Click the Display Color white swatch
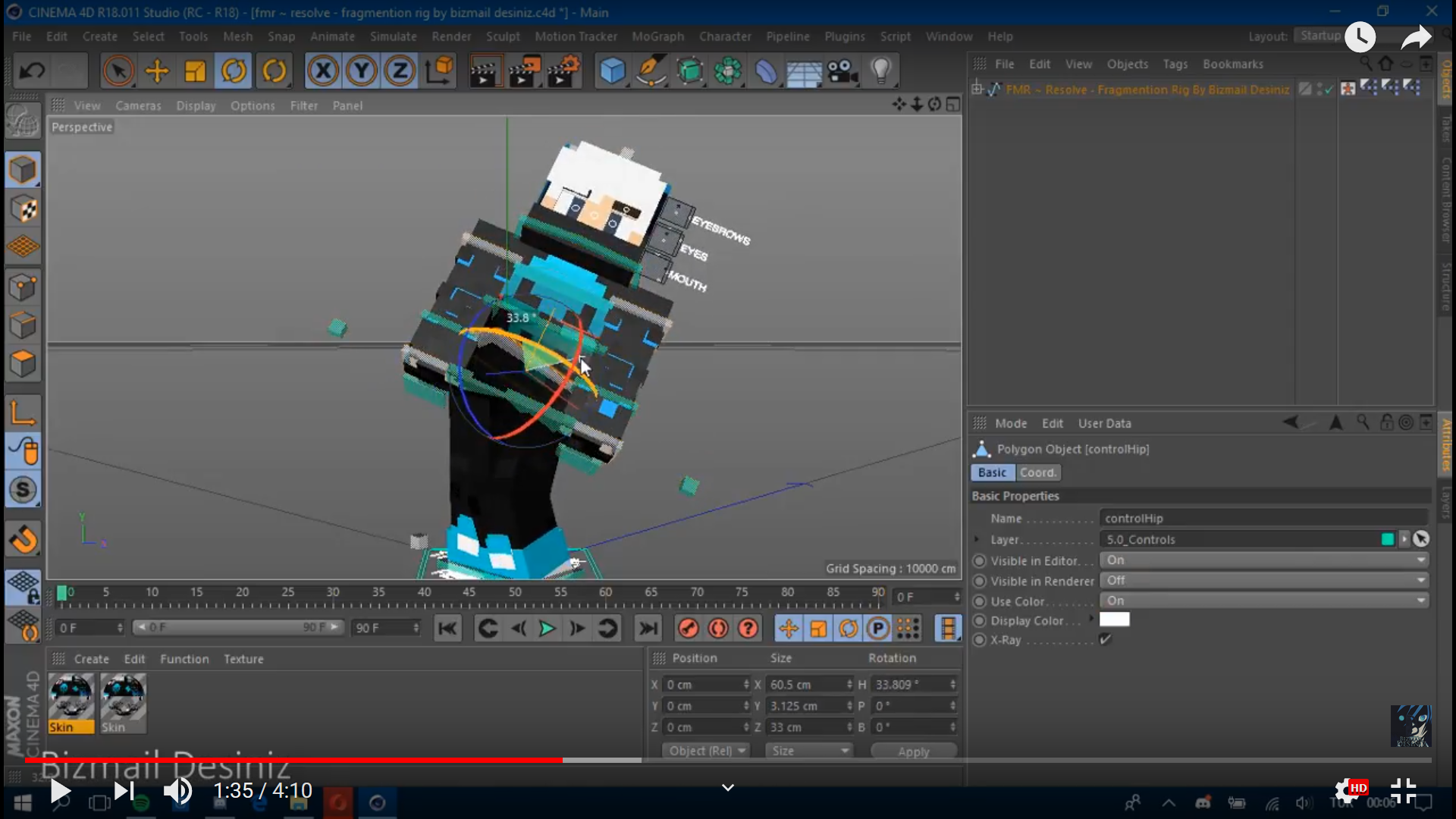Viewport: 1456px width, 819px height. click(1115, 620)
